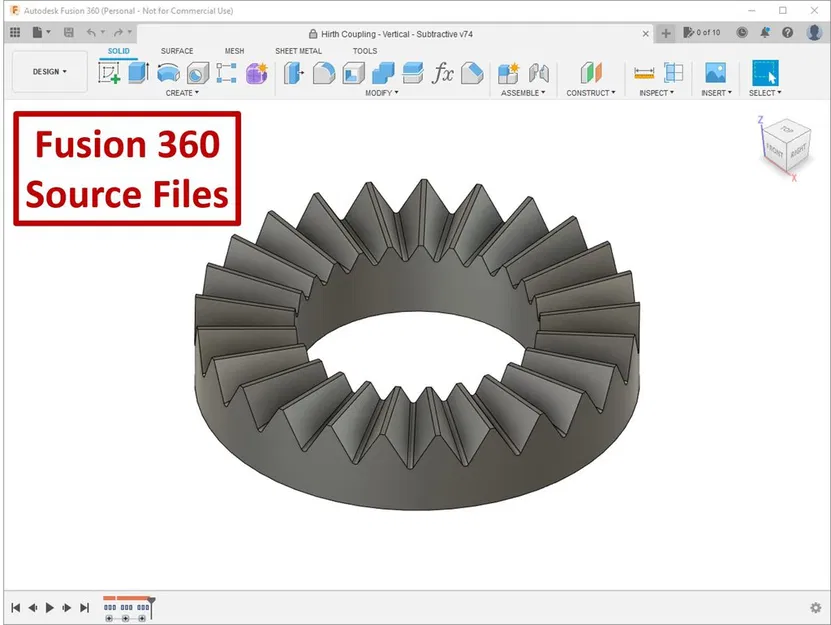This screenshot has height=625, width=831.
Task: Open the user profile avatar
Action: (x=814, y=32)
